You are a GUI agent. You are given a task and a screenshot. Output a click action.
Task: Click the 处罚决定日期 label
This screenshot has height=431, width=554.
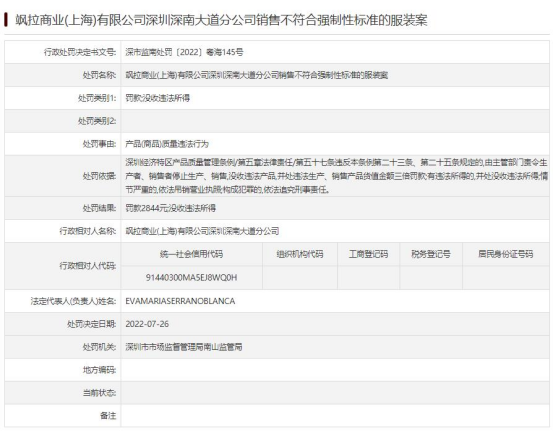click(92, 324)
